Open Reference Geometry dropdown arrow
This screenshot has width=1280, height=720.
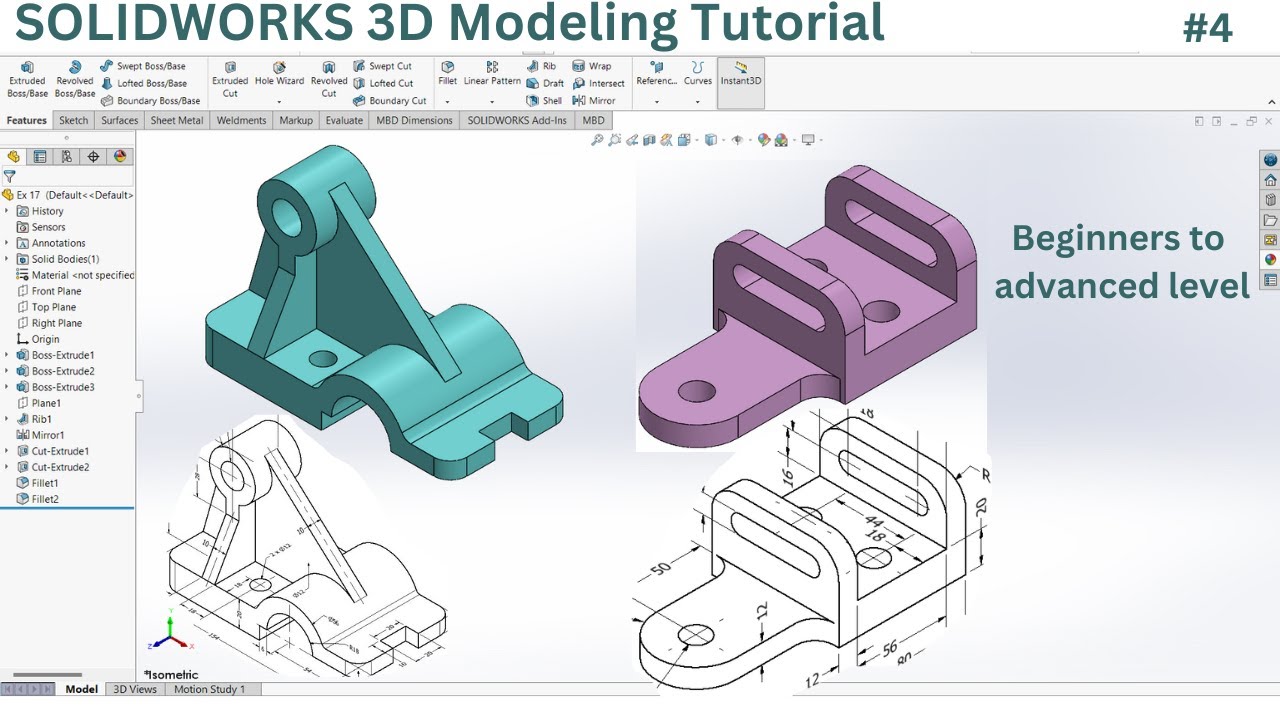[657, 101]
